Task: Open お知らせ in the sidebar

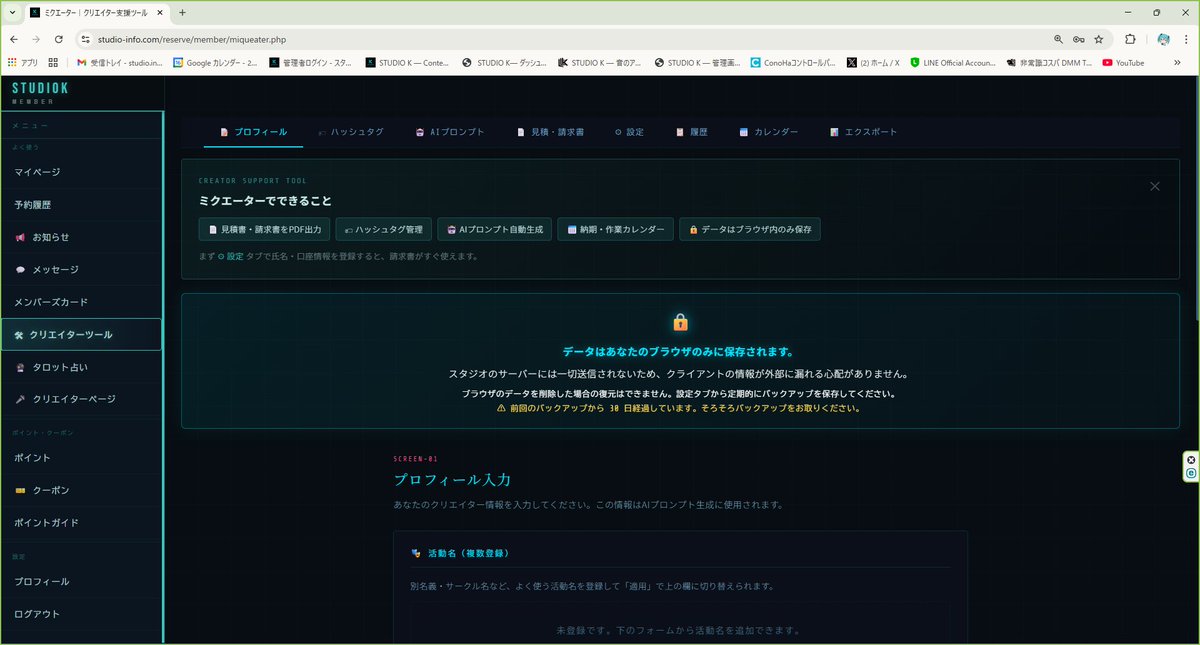Action: pyautogui.click(x=81, y=237)
